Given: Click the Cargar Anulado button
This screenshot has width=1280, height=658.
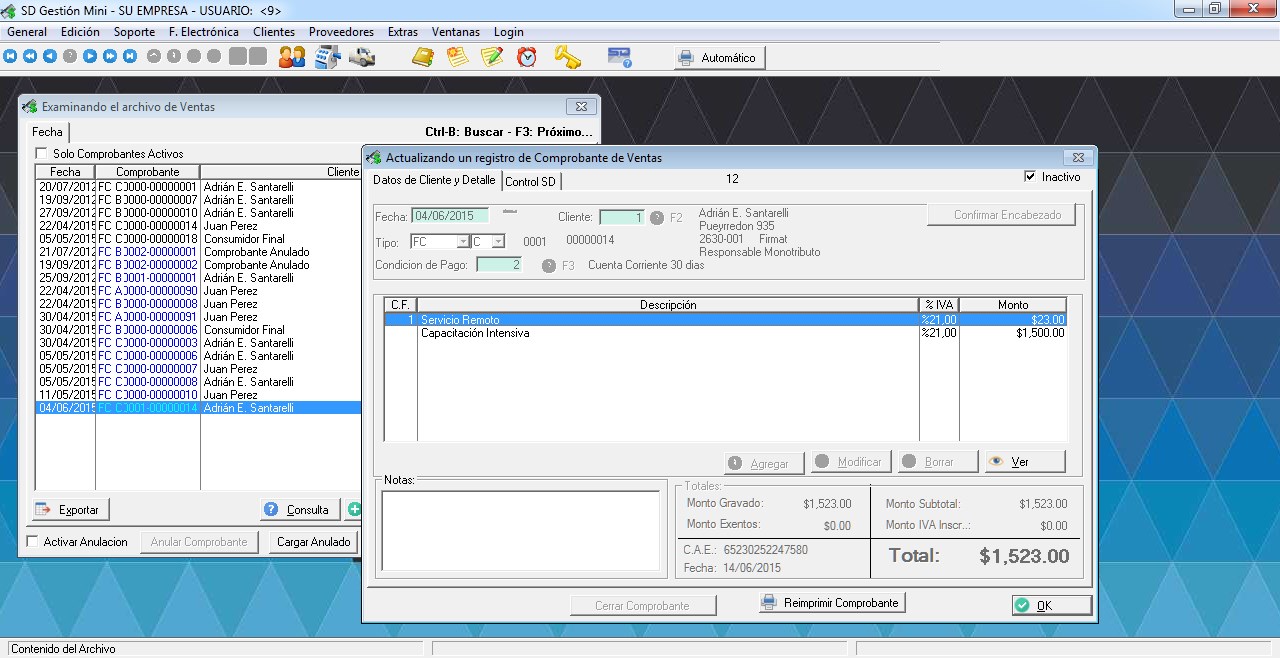Looking at the screenshot, I should [x=313, y=542].
